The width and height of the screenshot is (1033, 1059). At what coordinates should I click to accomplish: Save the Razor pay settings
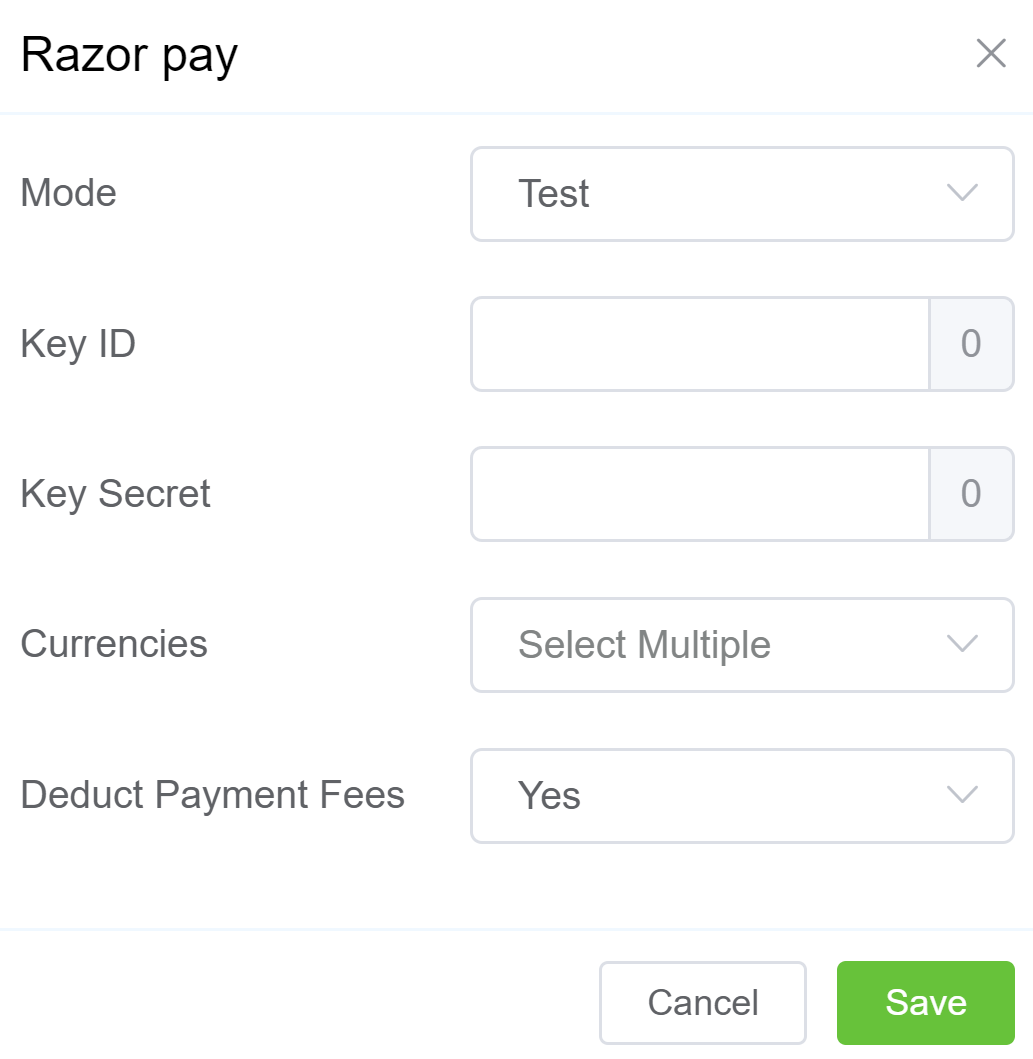(925, 1002)
